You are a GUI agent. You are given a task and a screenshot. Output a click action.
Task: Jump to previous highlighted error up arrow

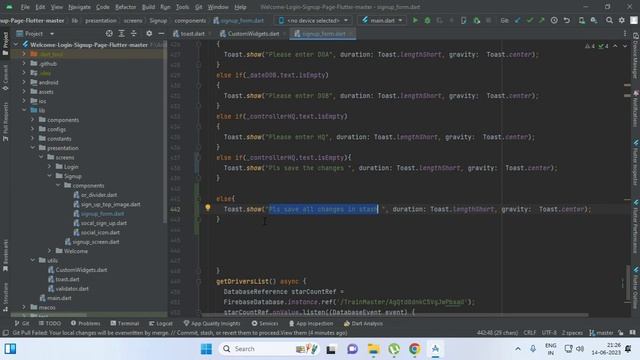coord(616,46)
